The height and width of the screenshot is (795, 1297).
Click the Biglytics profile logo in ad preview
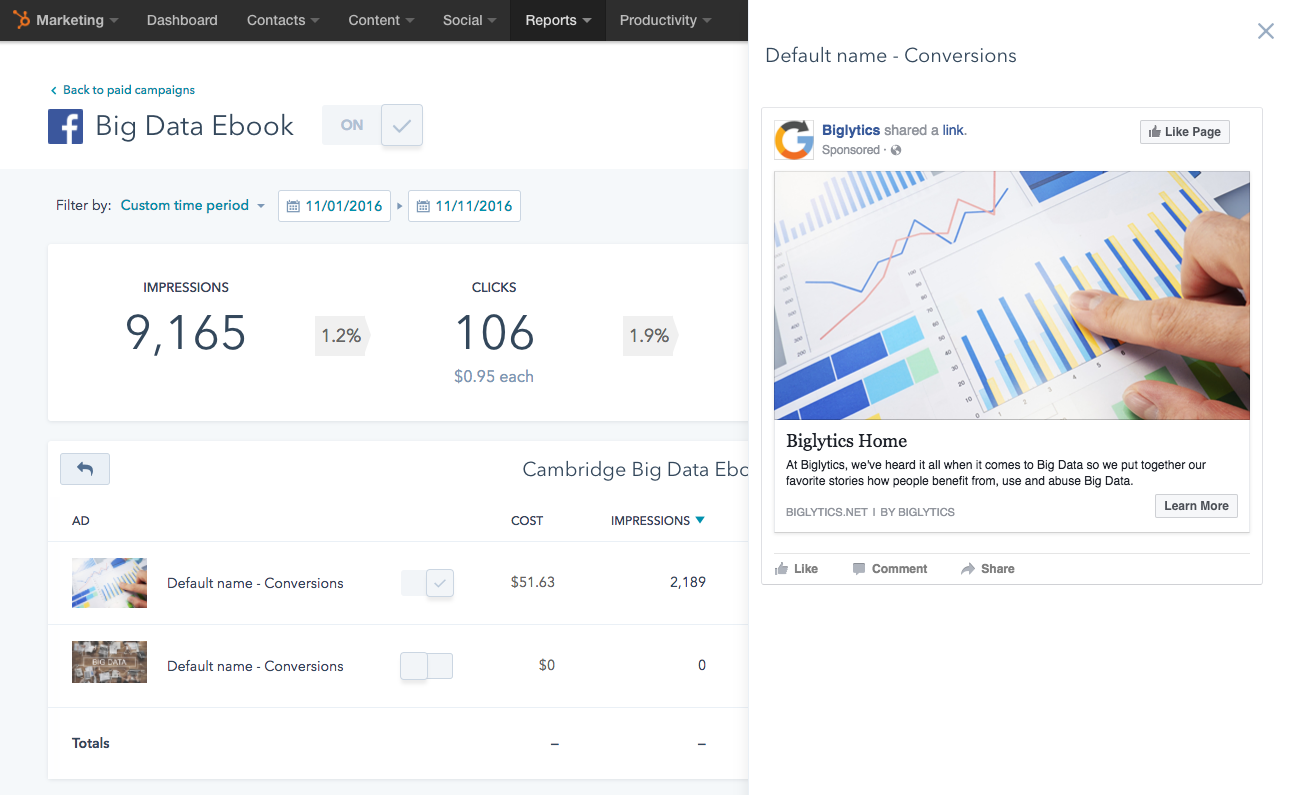pos(794,140)
